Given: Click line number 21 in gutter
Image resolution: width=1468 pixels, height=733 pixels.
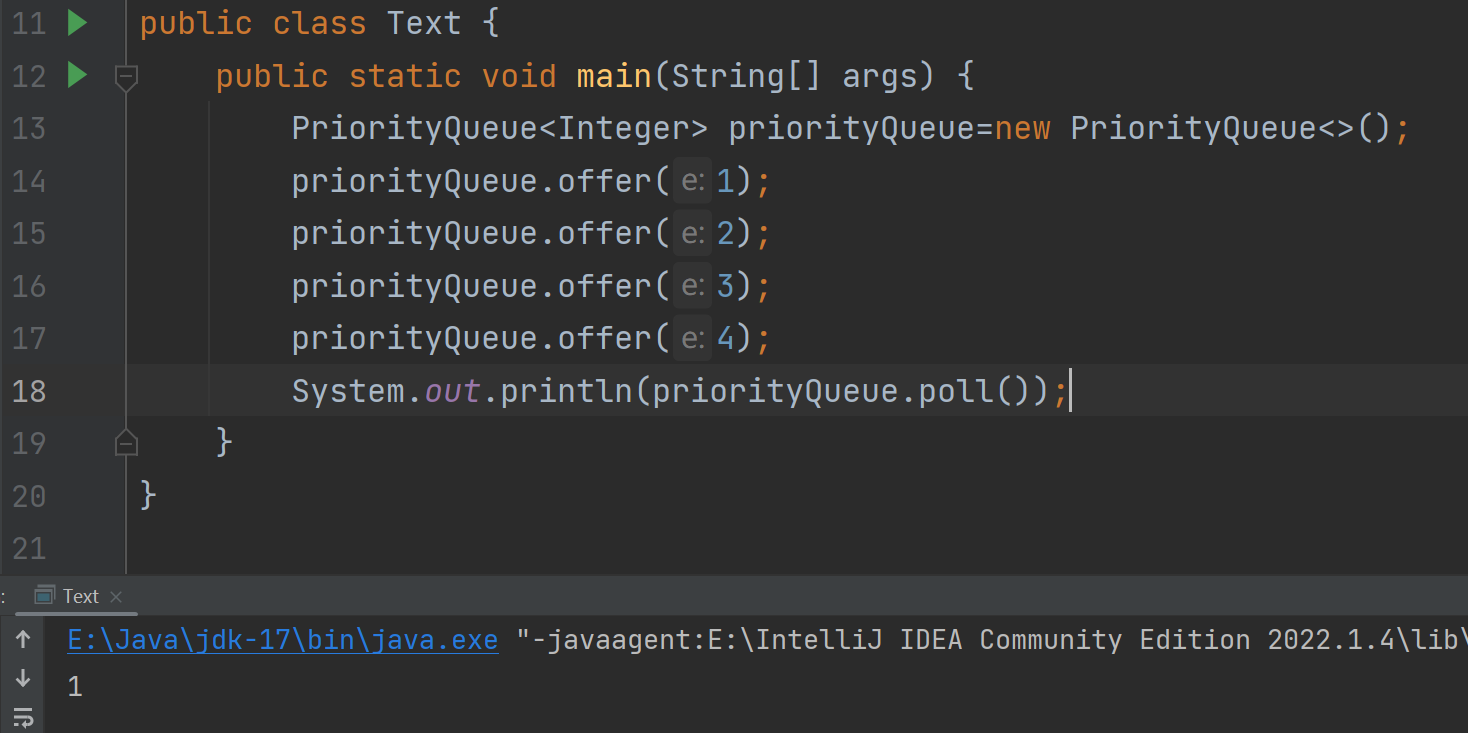Looking at the screenshot, I should coord(29,548).
